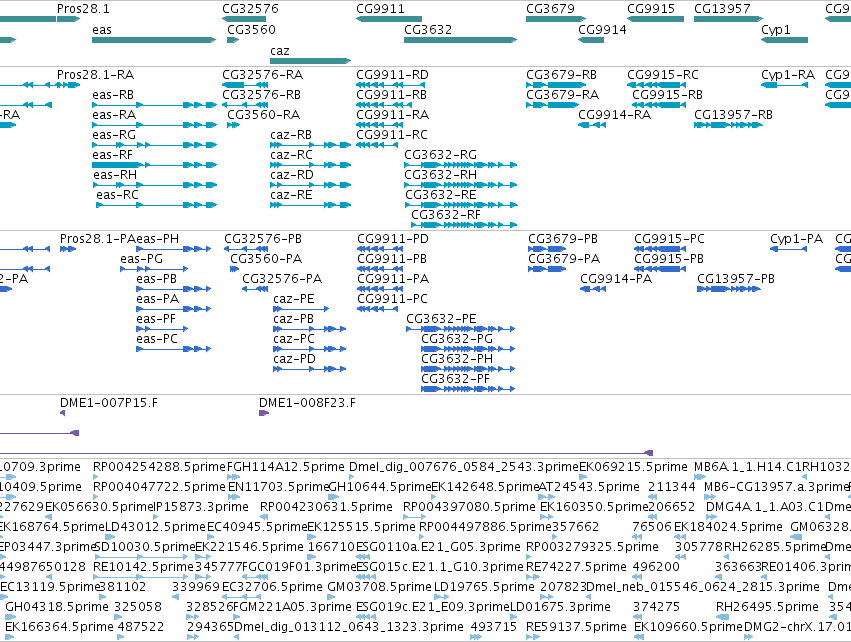The width and height of the screenshot is (851, 642).
Task: Select the eas-RB transcript label
Action: coord(113,95)
